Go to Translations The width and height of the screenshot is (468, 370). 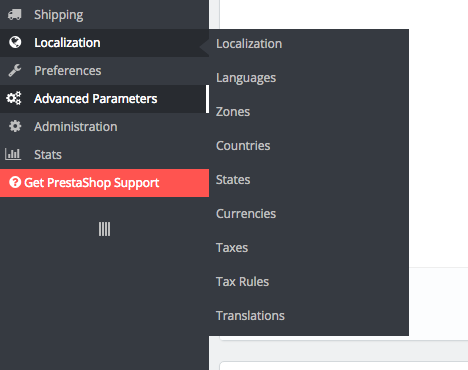click(250, 316)
